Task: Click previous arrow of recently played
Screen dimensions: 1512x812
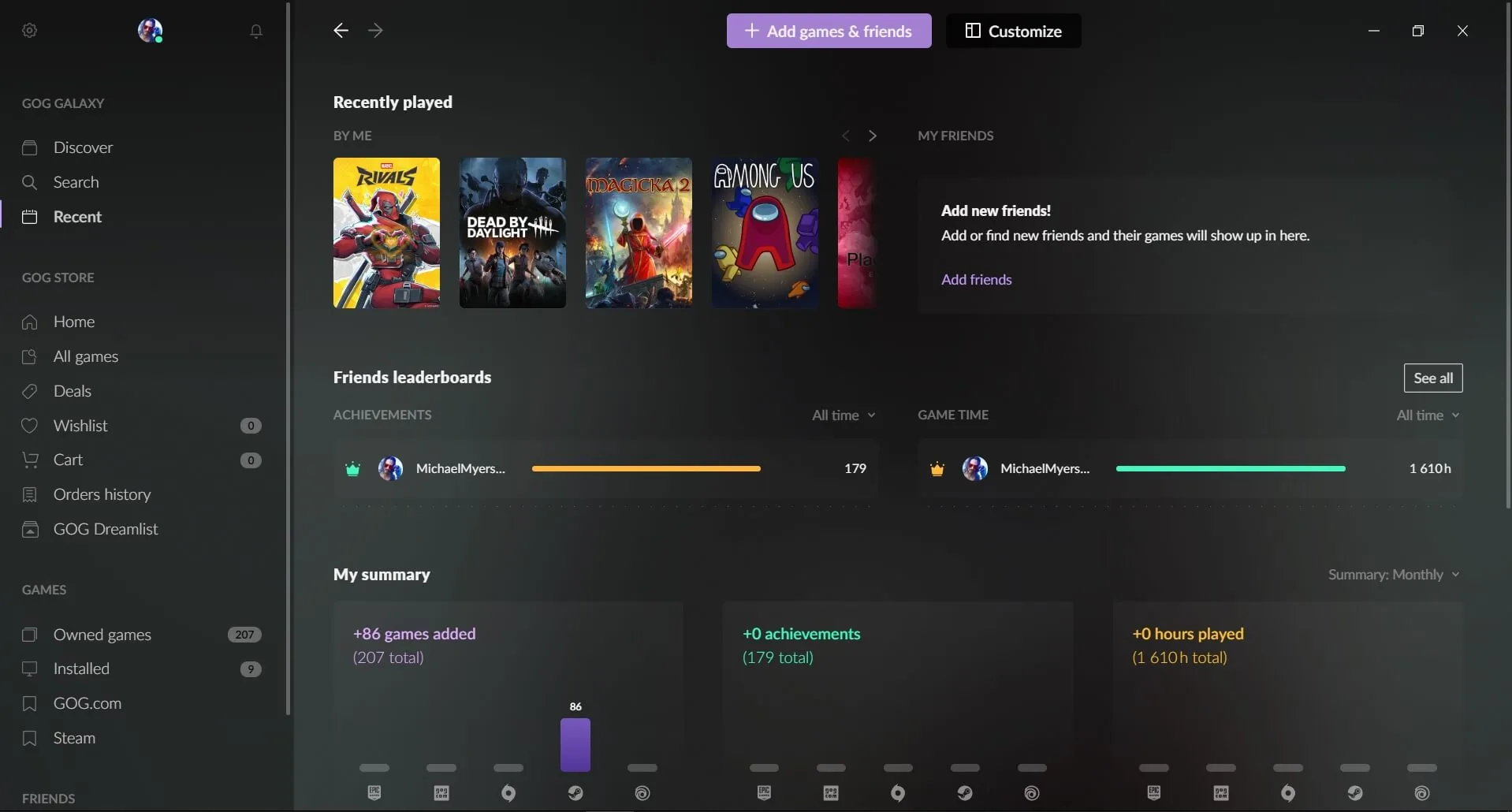Action: (846, 136)
